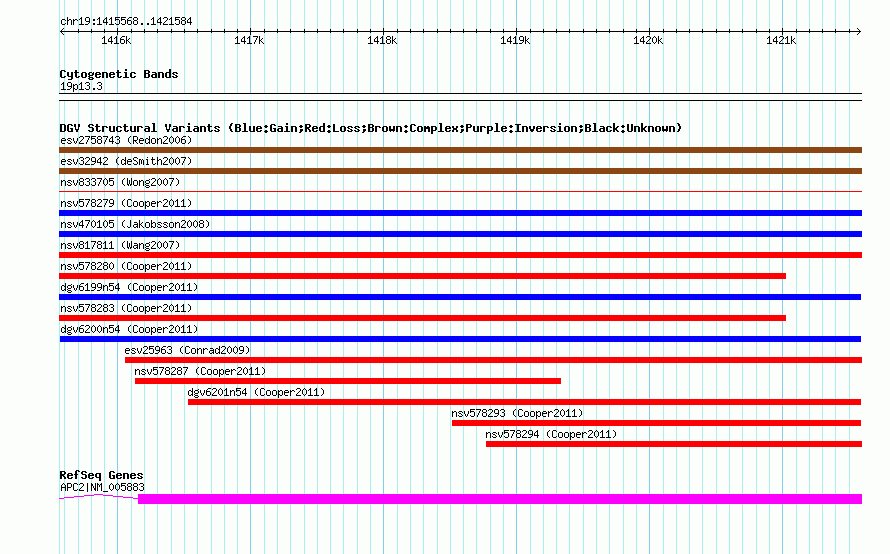
Task: Select the red esv25963 loss bar
Action: (493, 360)
